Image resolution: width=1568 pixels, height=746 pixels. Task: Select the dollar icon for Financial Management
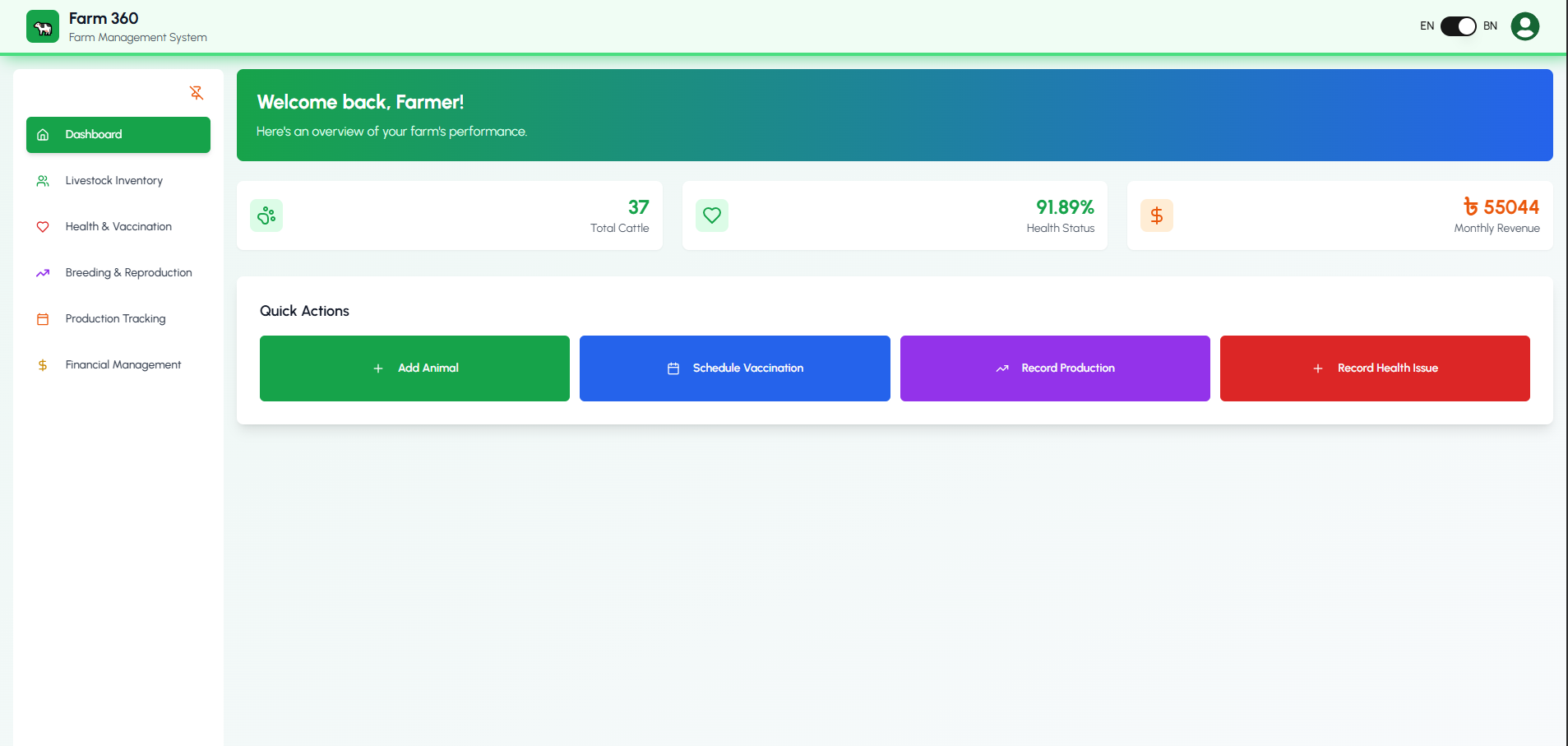coord(43,364)
